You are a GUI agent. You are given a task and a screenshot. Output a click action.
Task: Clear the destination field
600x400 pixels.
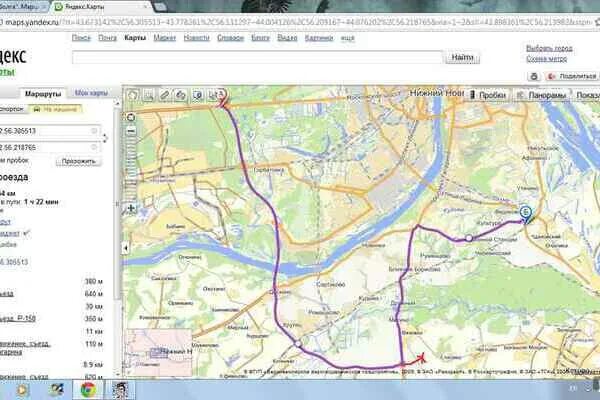click(94, 147)
